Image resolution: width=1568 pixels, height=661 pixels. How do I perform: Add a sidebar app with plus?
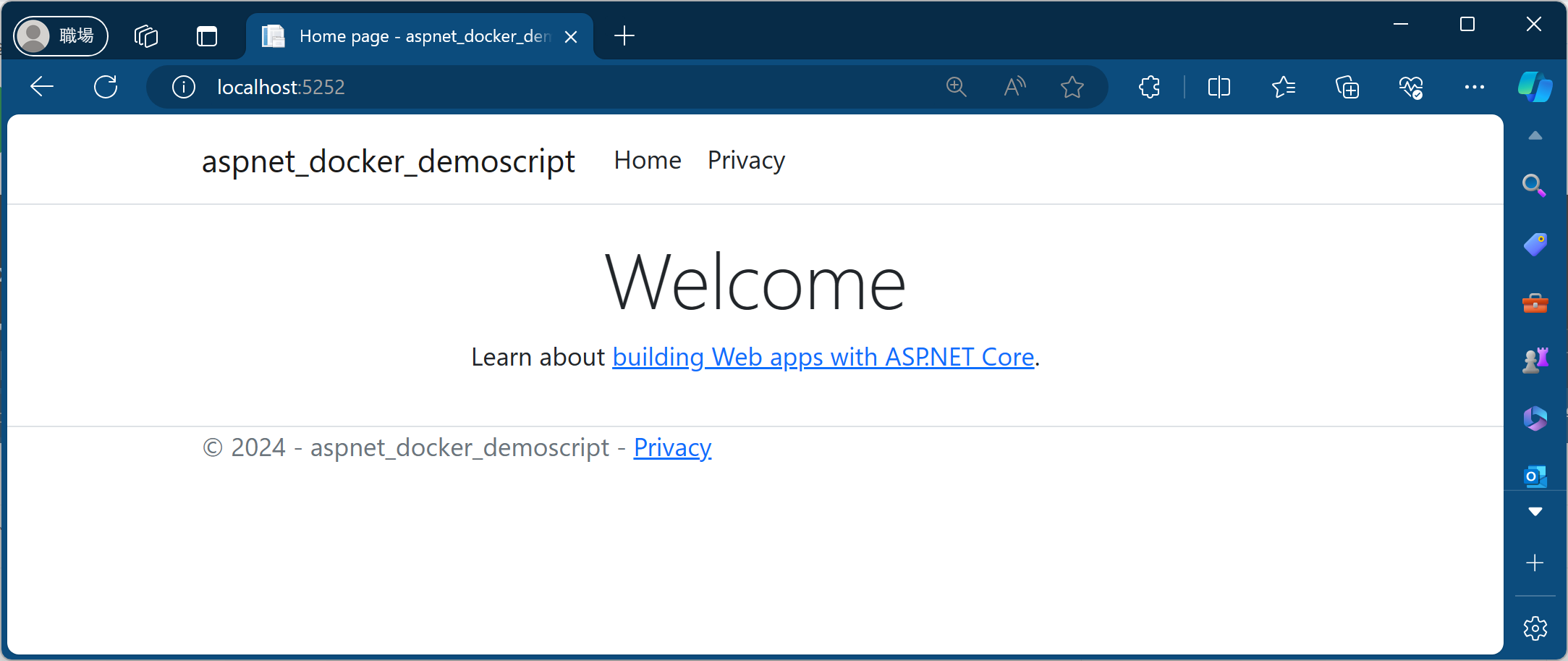tap(1535, 563)
